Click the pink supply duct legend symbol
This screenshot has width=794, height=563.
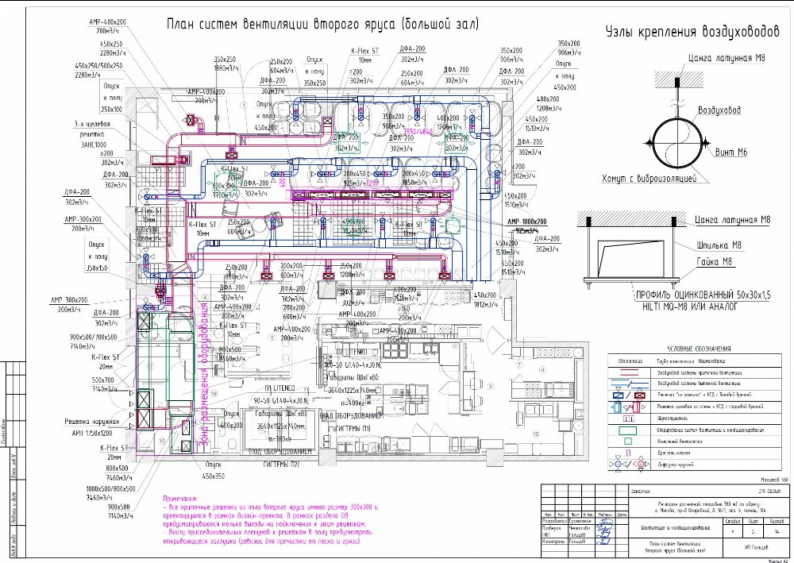(629, 372)
